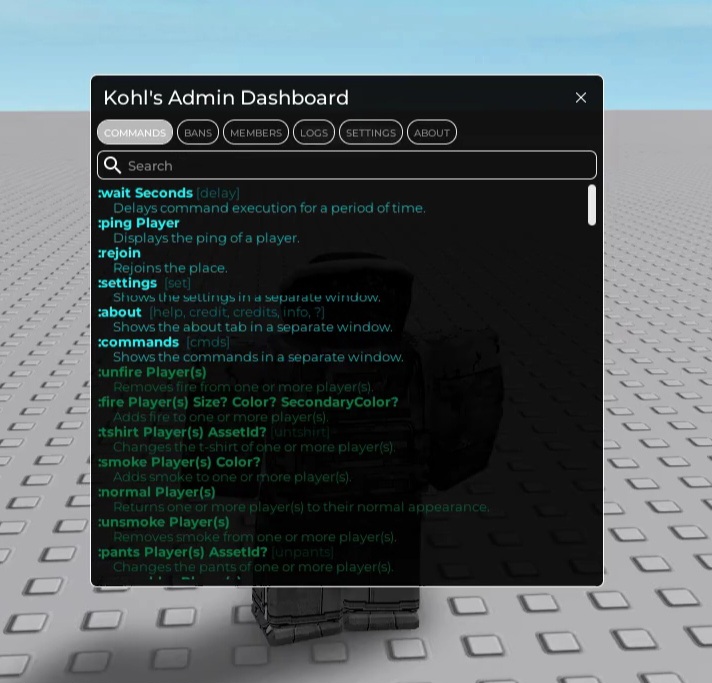Select ':tshirt Player(s) AssetId?' command
Image resolution: width=712 pixels, height=683 pixels.
point(183,432)
